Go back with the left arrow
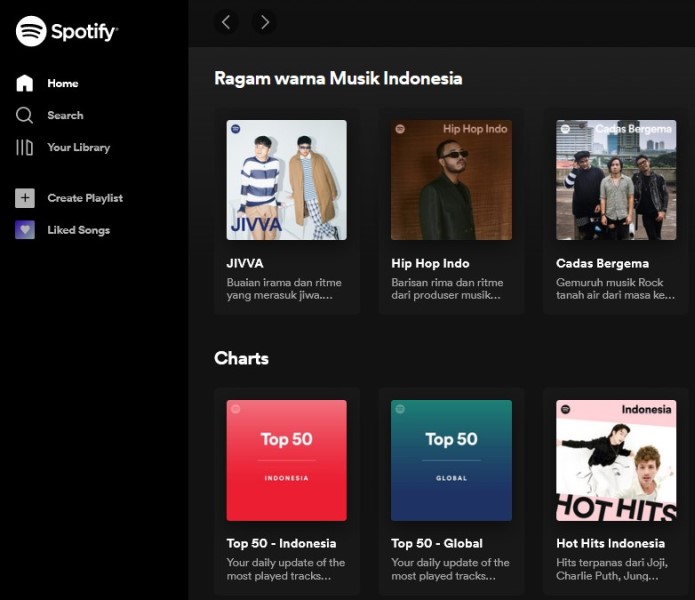 coord(226,22)
